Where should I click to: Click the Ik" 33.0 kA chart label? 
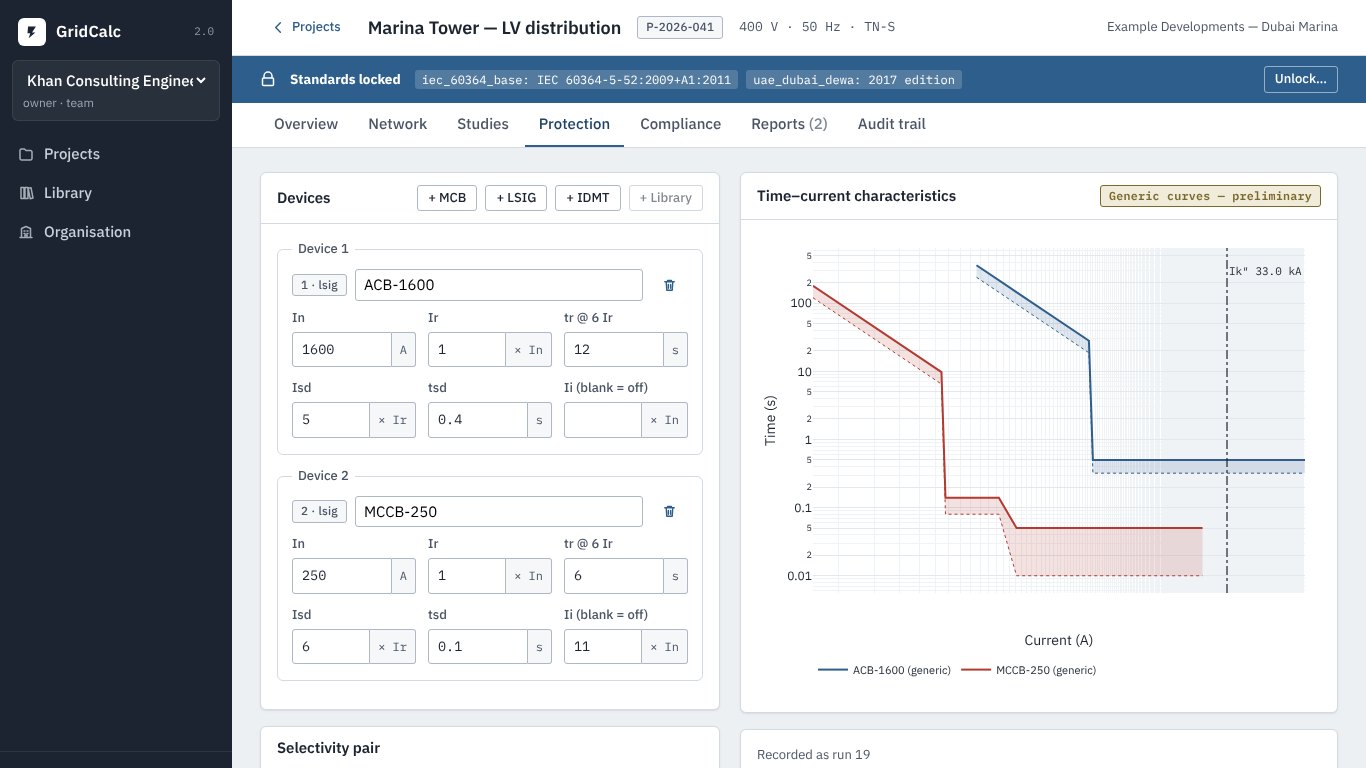[1265, 271]
